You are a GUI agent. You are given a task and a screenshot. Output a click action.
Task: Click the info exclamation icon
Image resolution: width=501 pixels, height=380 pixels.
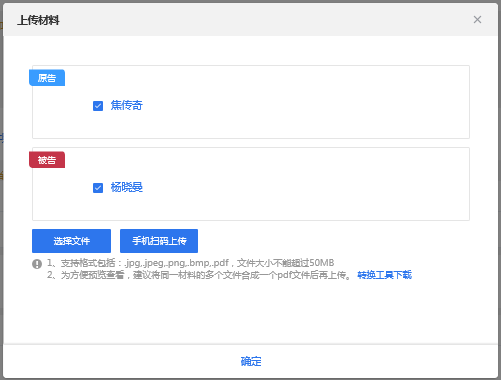(x=37, y=264)
